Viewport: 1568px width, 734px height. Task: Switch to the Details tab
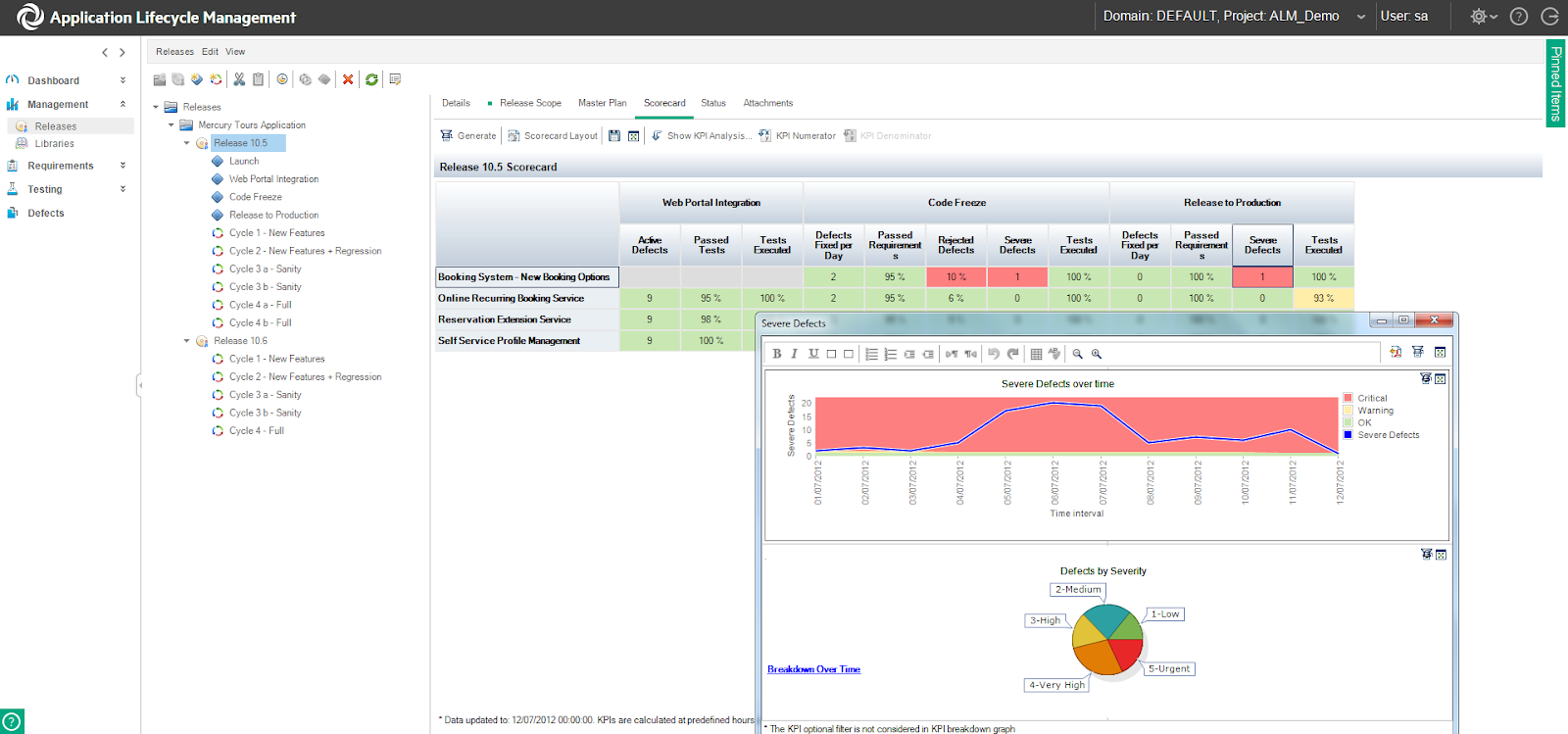pyautogui.click(x=456, y=103)
